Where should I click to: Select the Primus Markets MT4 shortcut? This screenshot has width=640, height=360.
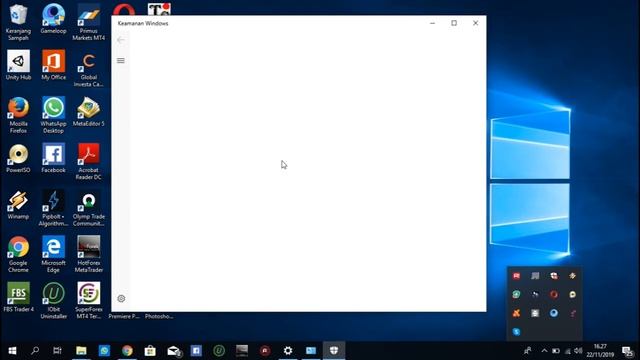pyautogui.click(x=89, y=22)
